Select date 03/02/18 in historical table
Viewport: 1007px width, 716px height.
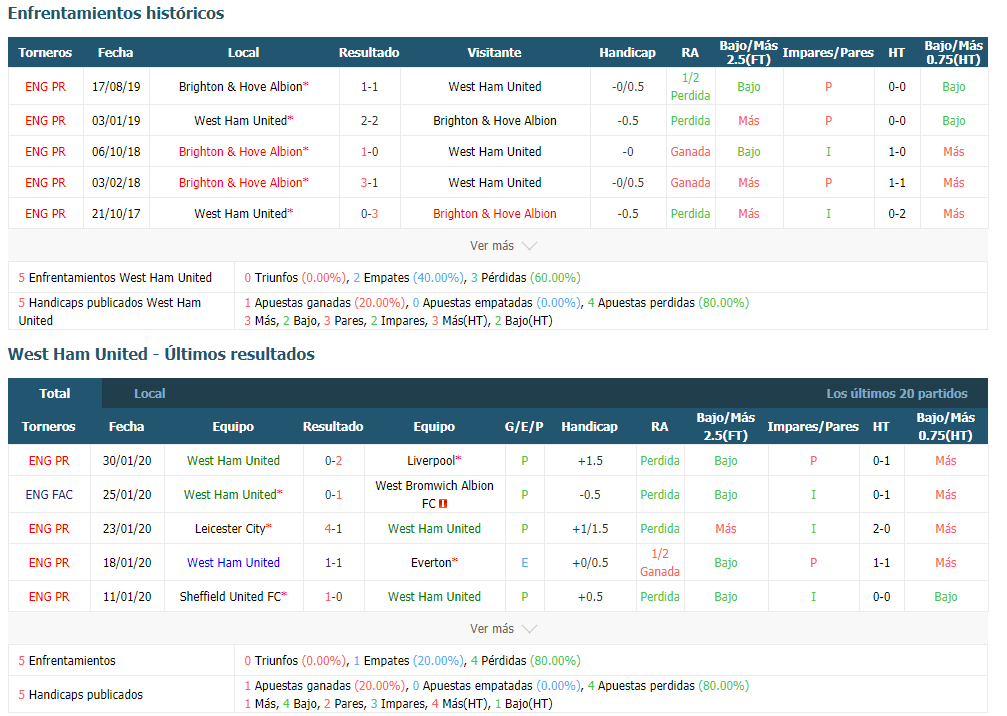pyautogui.click(x=116, y=182)
